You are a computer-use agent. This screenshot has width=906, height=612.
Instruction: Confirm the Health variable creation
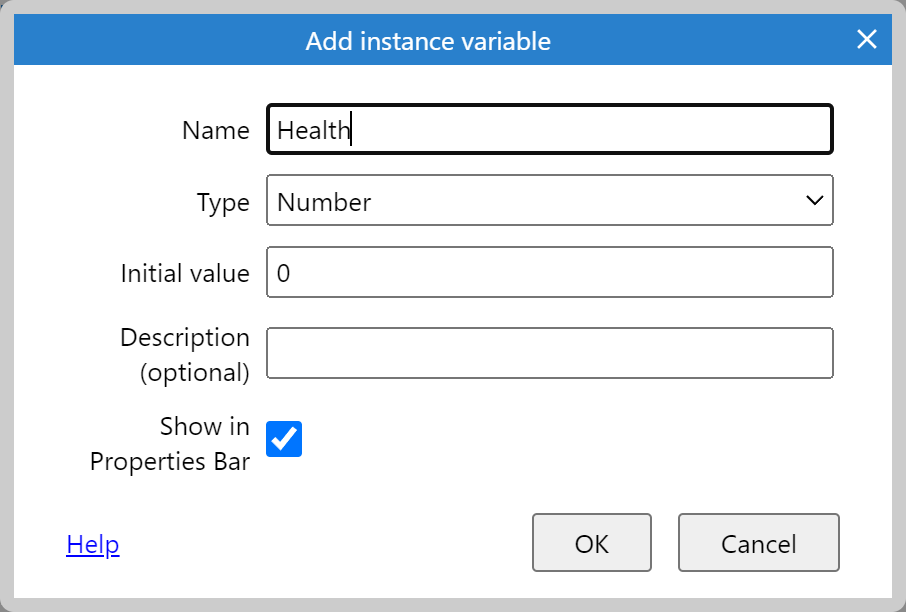click(x=591, y=542)
